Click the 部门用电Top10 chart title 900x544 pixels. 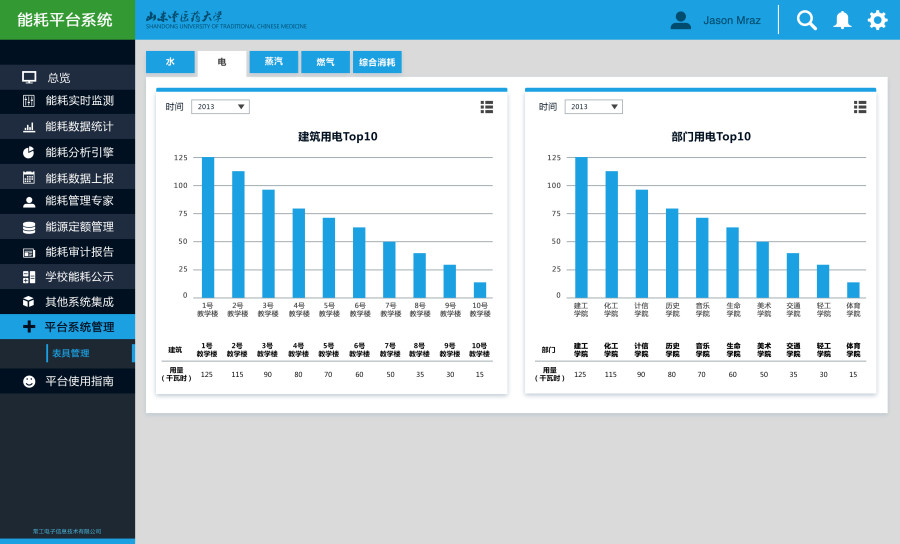pos(711,137)
